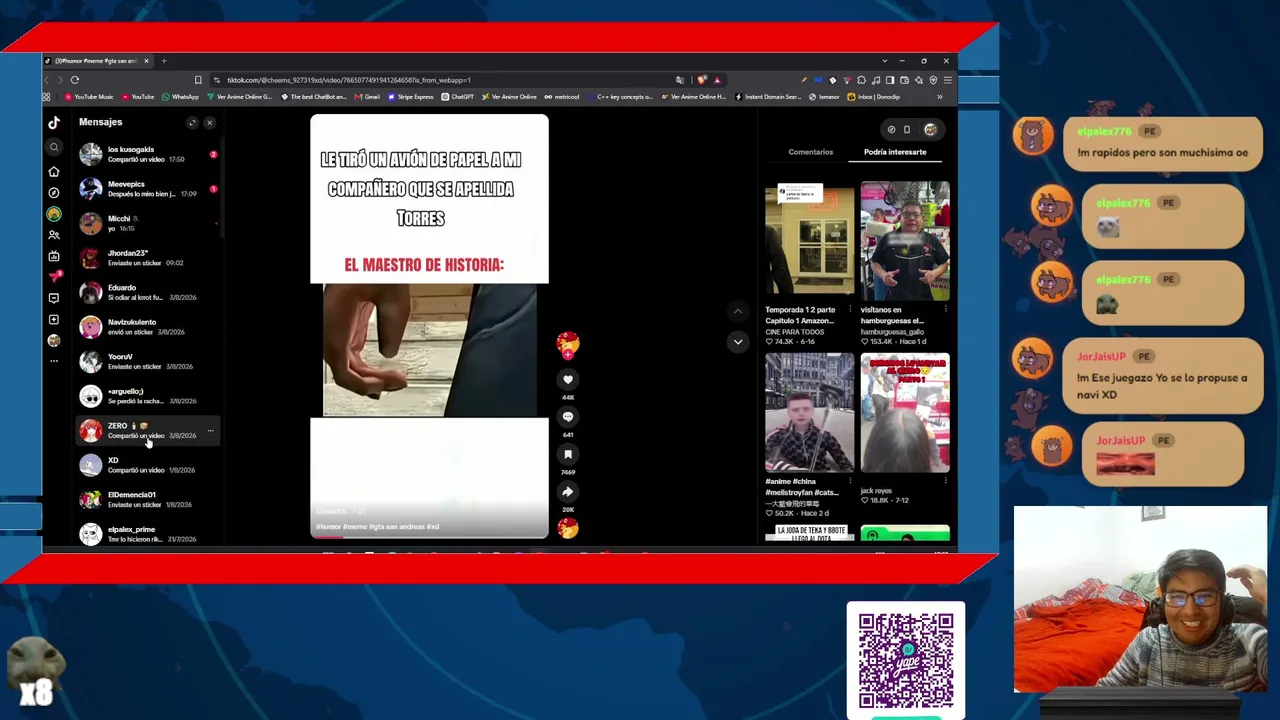Play the jack reyes video thumbnail
The height and width of the screenshot is (720, 1280).
click(x=905, y=412)
